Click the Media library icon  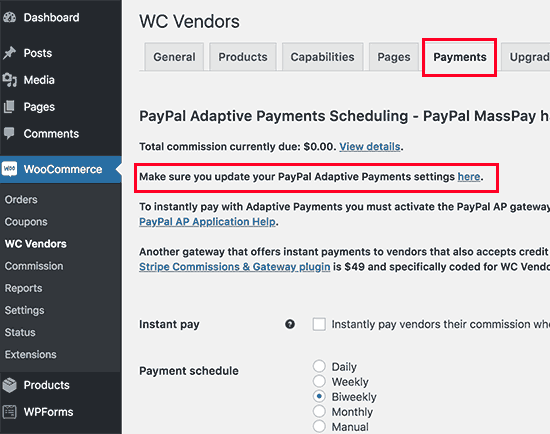click(9, 80)
